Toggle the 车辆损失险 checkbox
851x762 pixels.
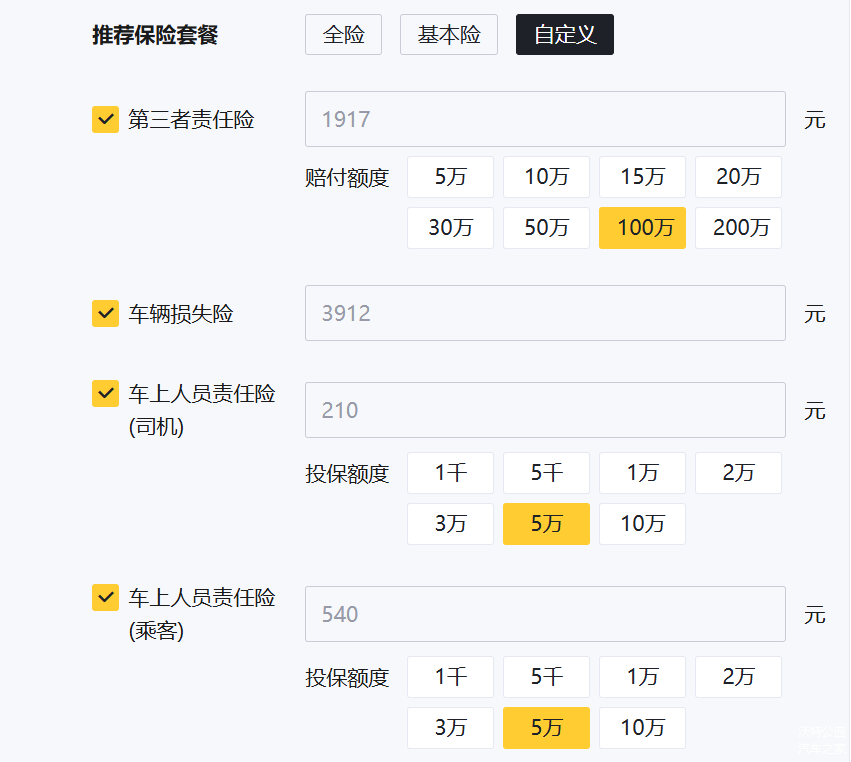(105, 314)
